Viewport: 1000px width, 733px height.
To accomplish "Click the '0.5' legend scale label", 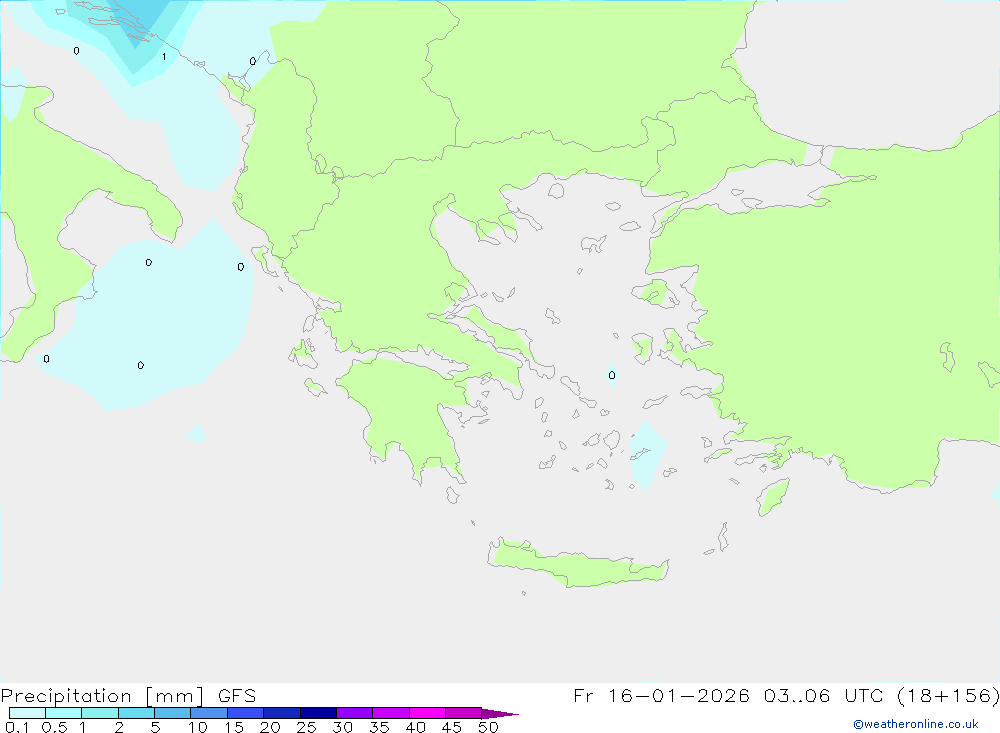I will pyautogui.click(x=54, y=727).
